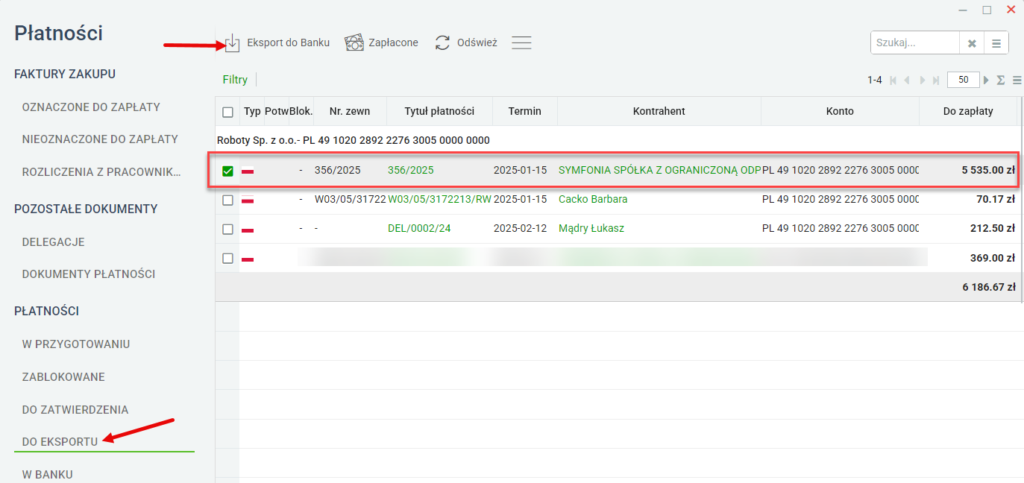Open contractor Cacko Barbara
The image size is (1024, 483).
tap(593, 200)
